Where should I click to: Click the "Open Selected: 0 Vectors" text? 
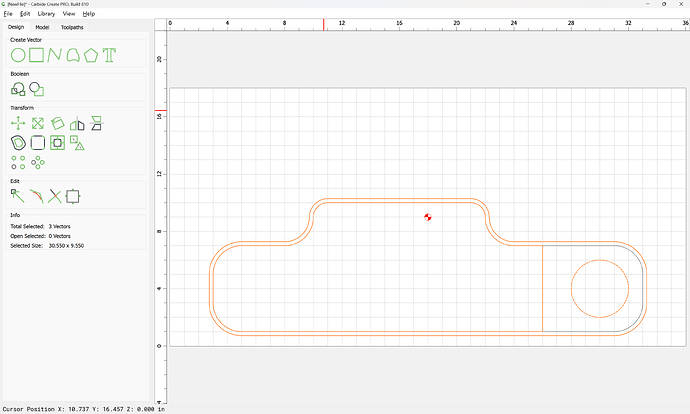click(x=40, y=236)
